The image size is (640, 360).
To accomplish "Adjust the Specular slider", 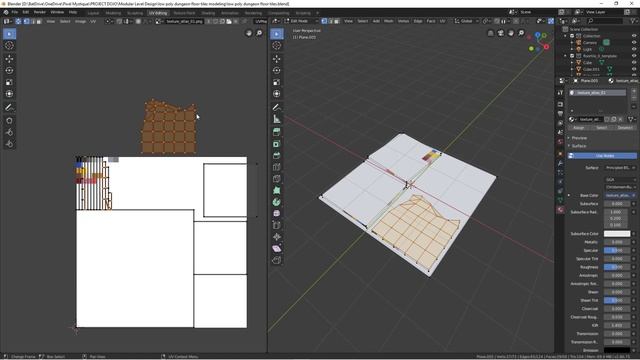I will click(617, 250).
